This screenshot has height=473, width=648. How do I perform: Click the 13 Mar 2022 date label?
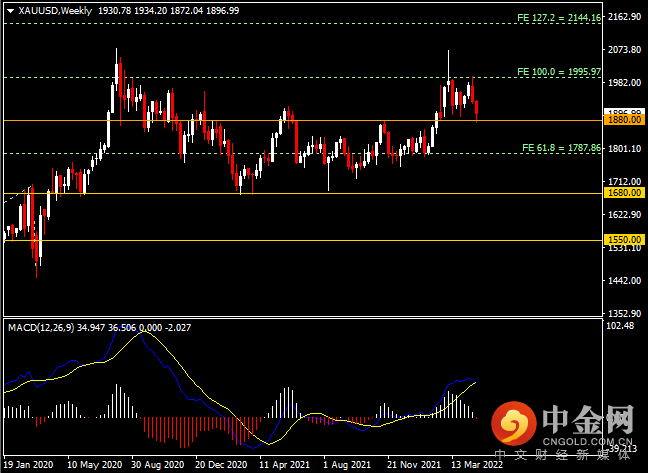click(477, 465)
